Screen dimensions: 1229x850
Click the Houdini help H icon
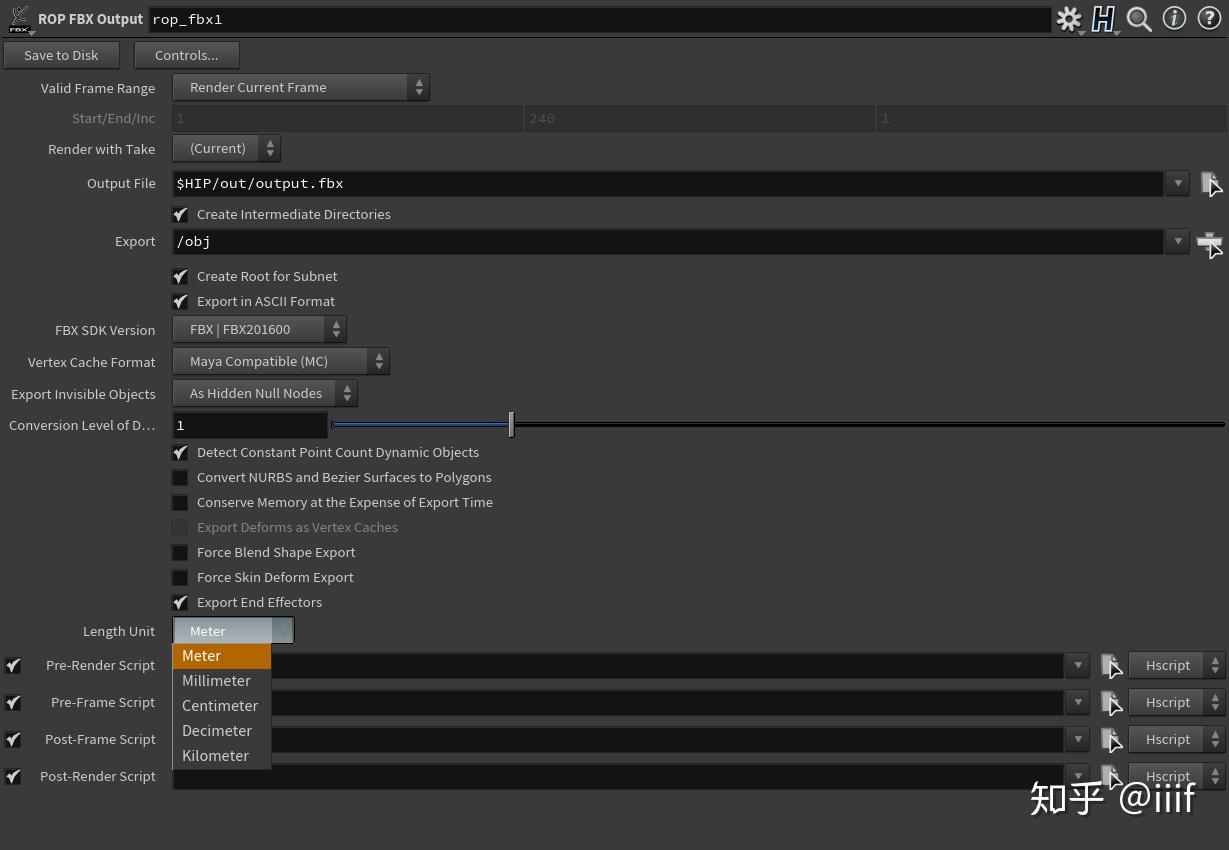[1104, 19]
